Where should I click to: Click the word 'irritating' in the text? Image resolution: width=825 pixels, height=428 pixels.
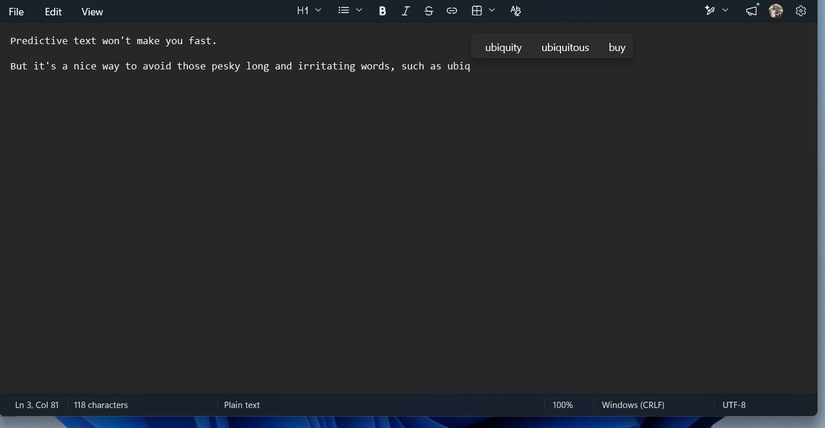tap(326, 66)
